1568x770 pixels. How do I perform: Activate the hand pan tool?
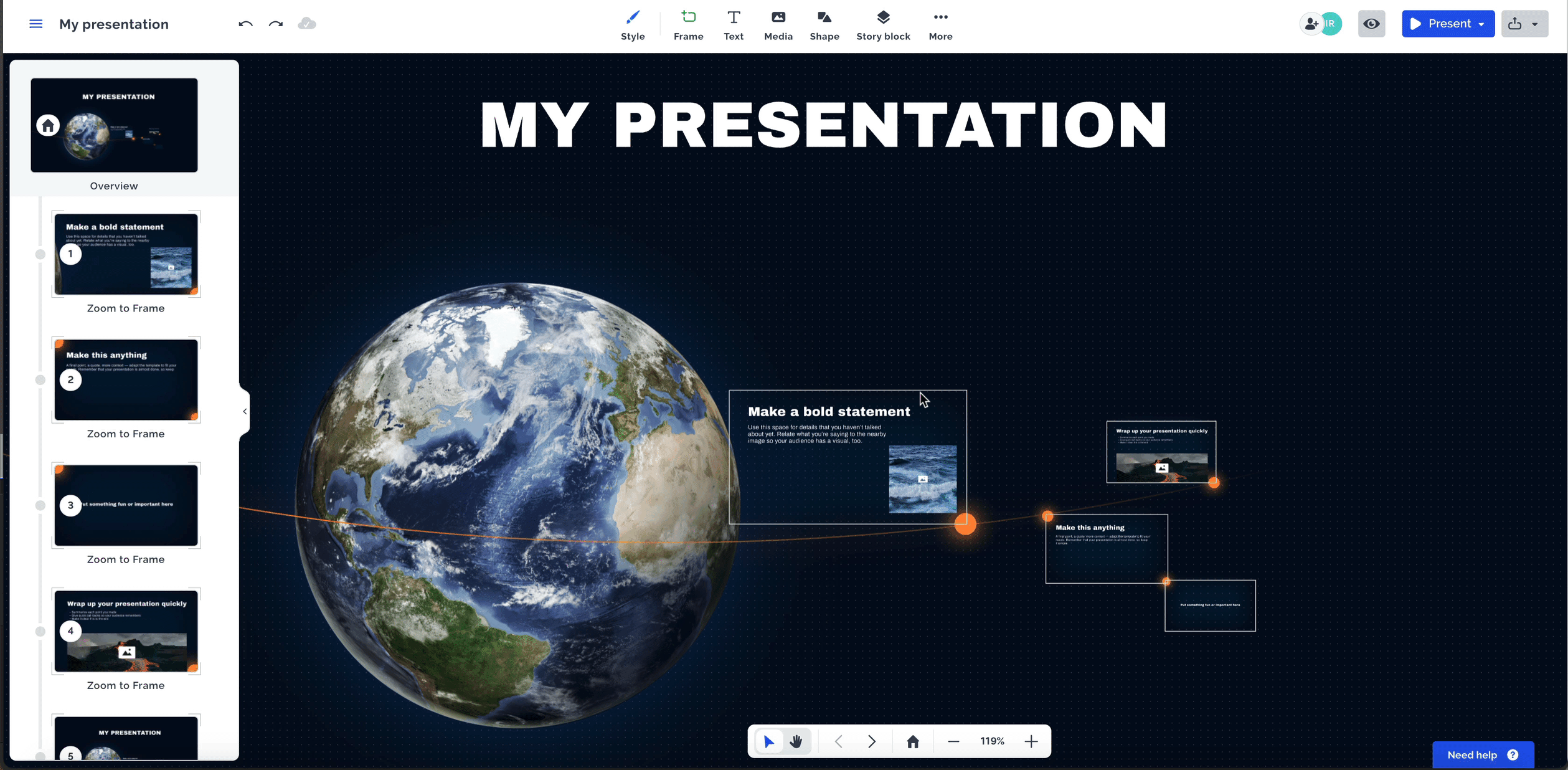(x=796, y=741)
